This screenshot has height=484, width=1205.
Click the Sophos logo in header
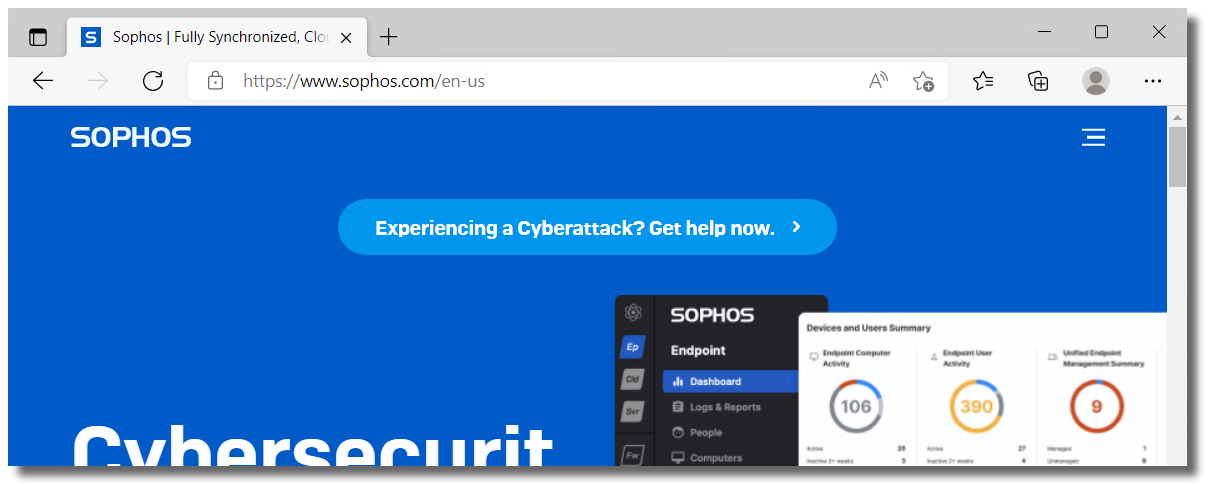tap(131, 137)
